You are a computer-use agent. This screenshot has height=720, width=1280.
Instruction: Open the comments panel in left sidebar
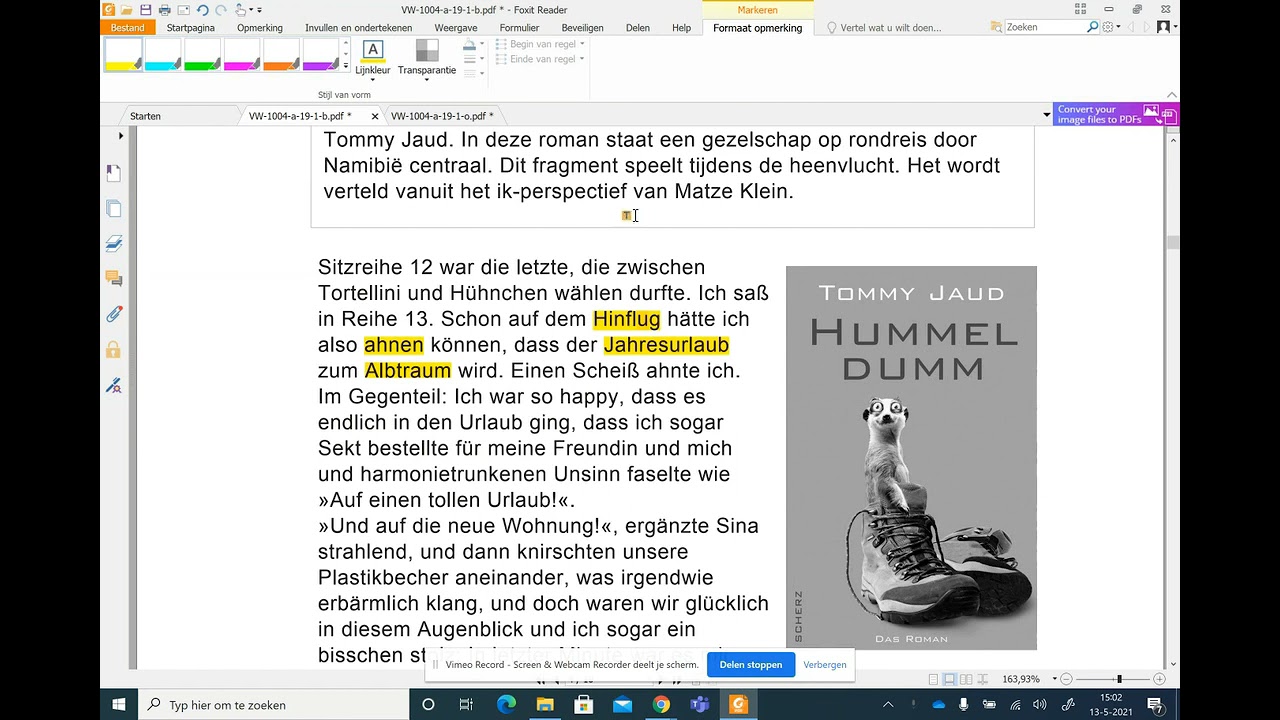113,278
